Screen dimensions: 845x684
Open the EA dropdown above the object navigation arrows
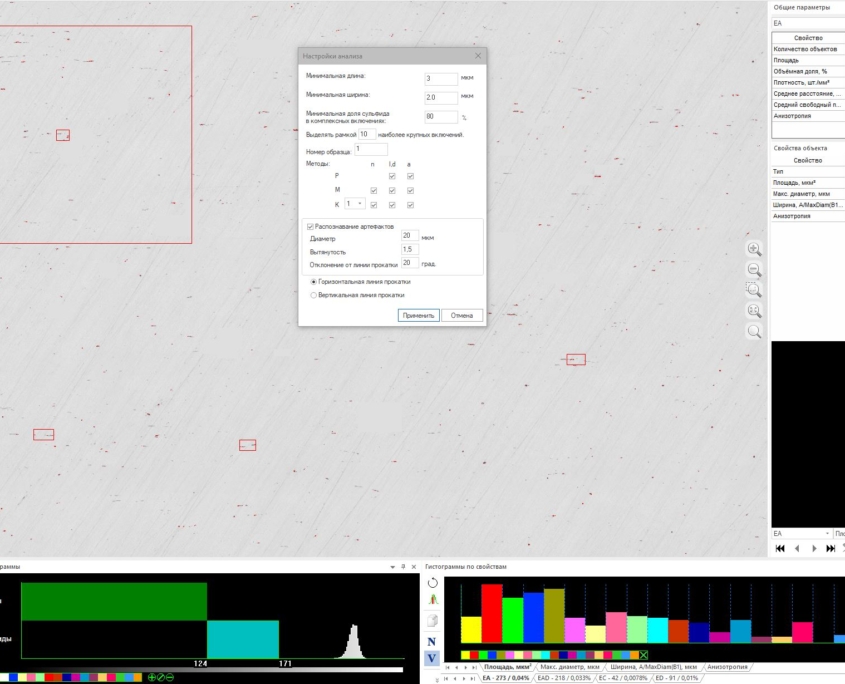coord(801,533)
